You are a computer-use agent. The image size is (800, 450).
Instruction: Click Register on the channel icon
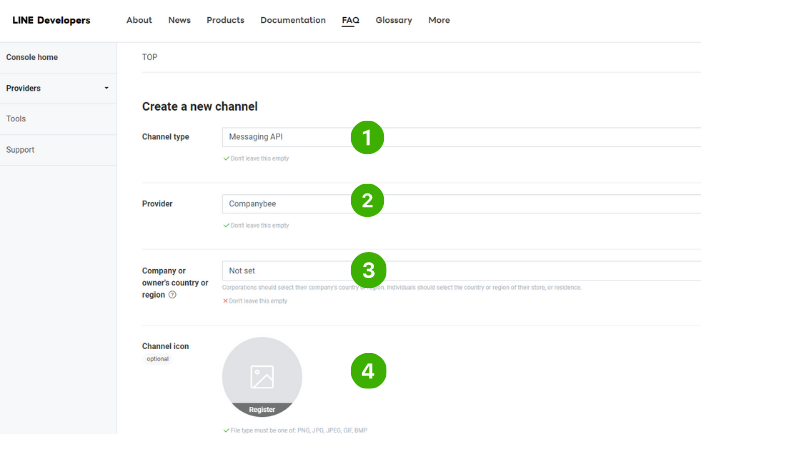click(x=262, y=409)
